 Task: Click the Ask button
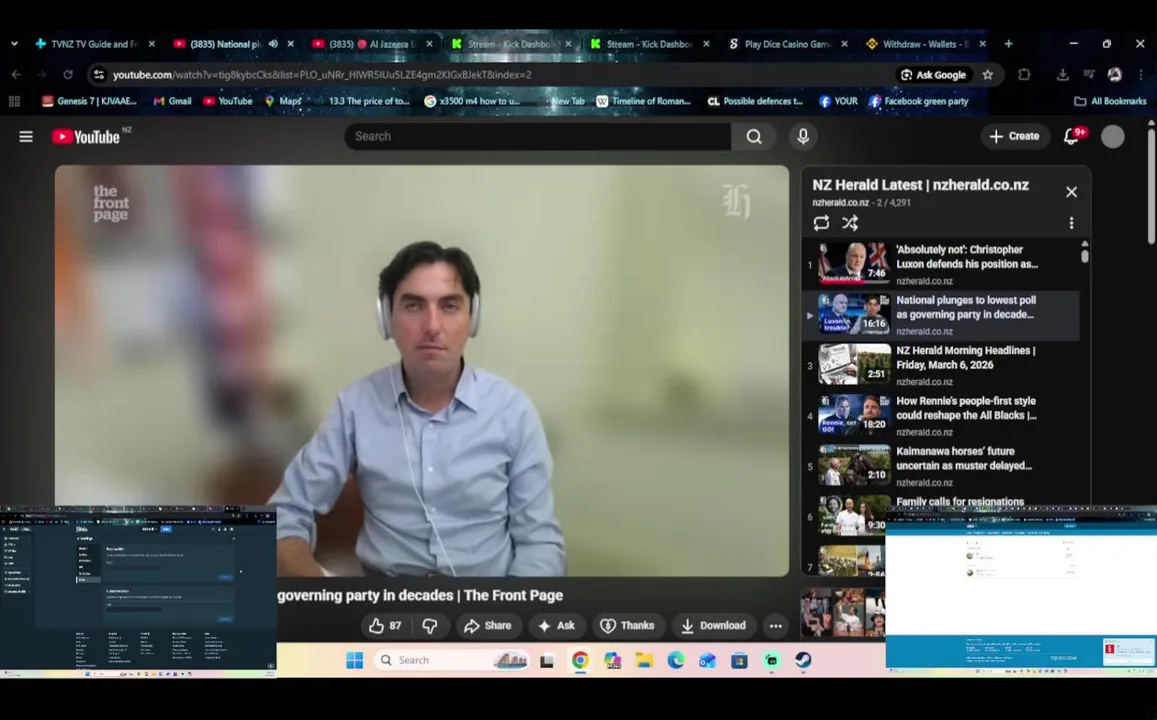tap(557, 626)
